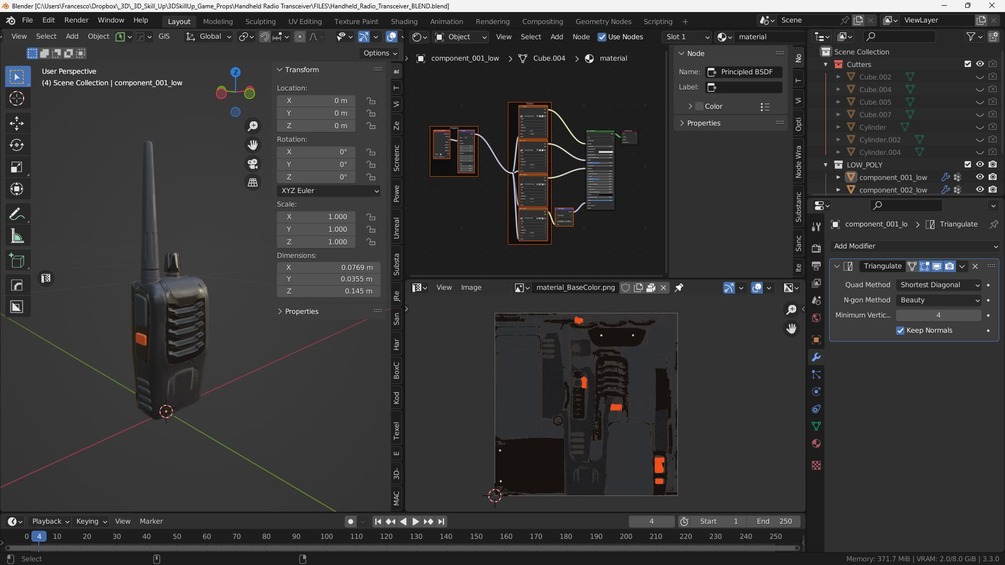
Task: Open the Modifier properties wrench tab
Action: pyautogui.click(x=816, y=357)
